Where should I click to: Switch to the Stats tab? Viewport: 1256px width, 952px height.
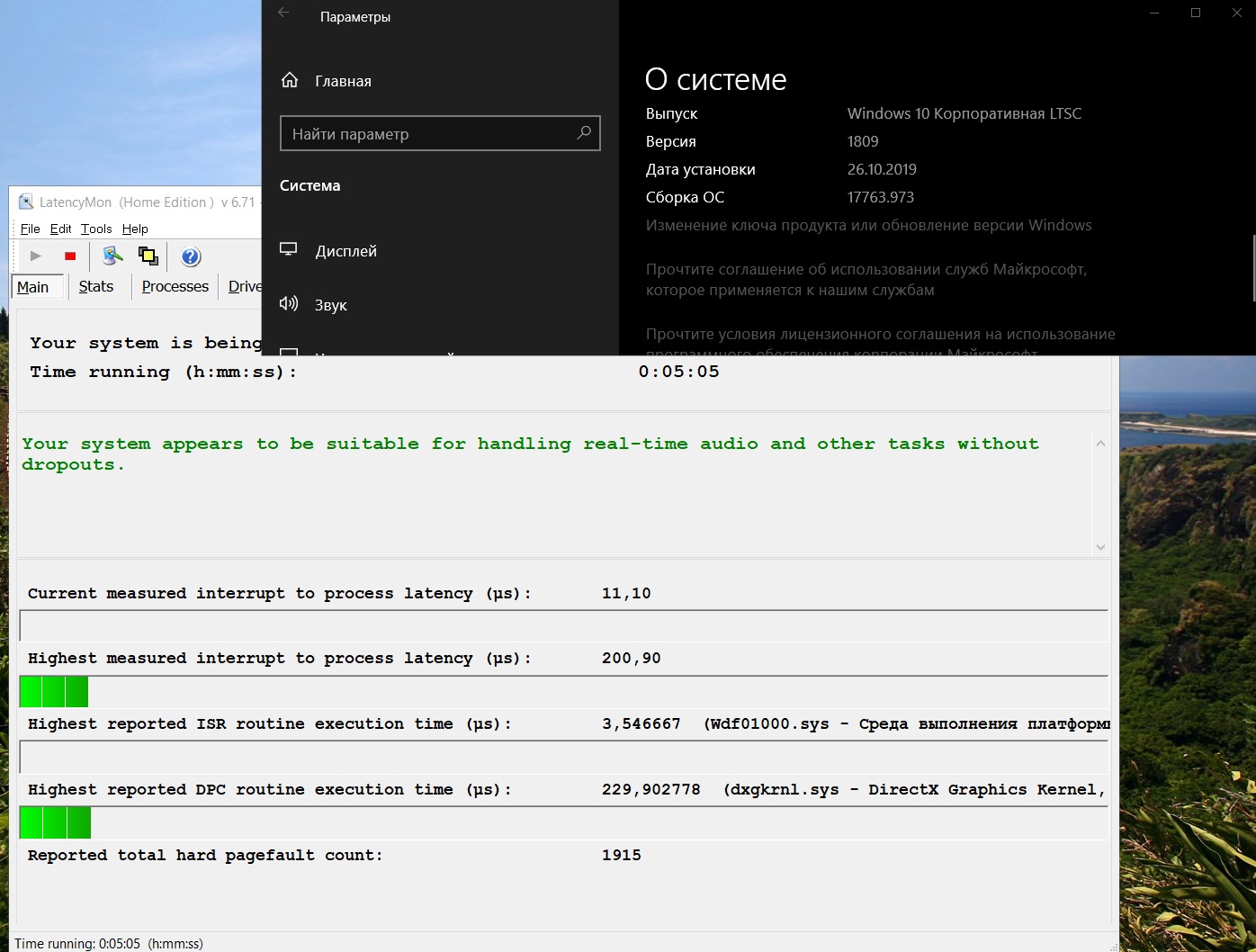[x=96, y=286]
